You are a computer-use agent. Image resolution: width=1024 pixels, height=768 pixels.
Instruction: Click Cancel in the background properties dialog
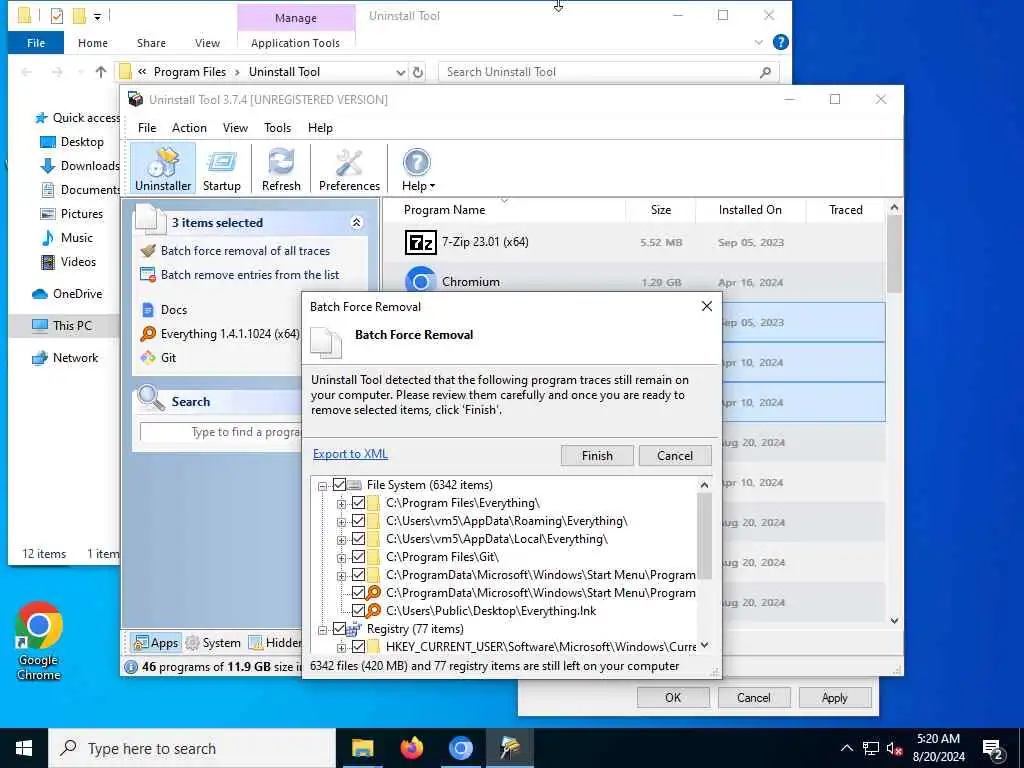[753, 697]
